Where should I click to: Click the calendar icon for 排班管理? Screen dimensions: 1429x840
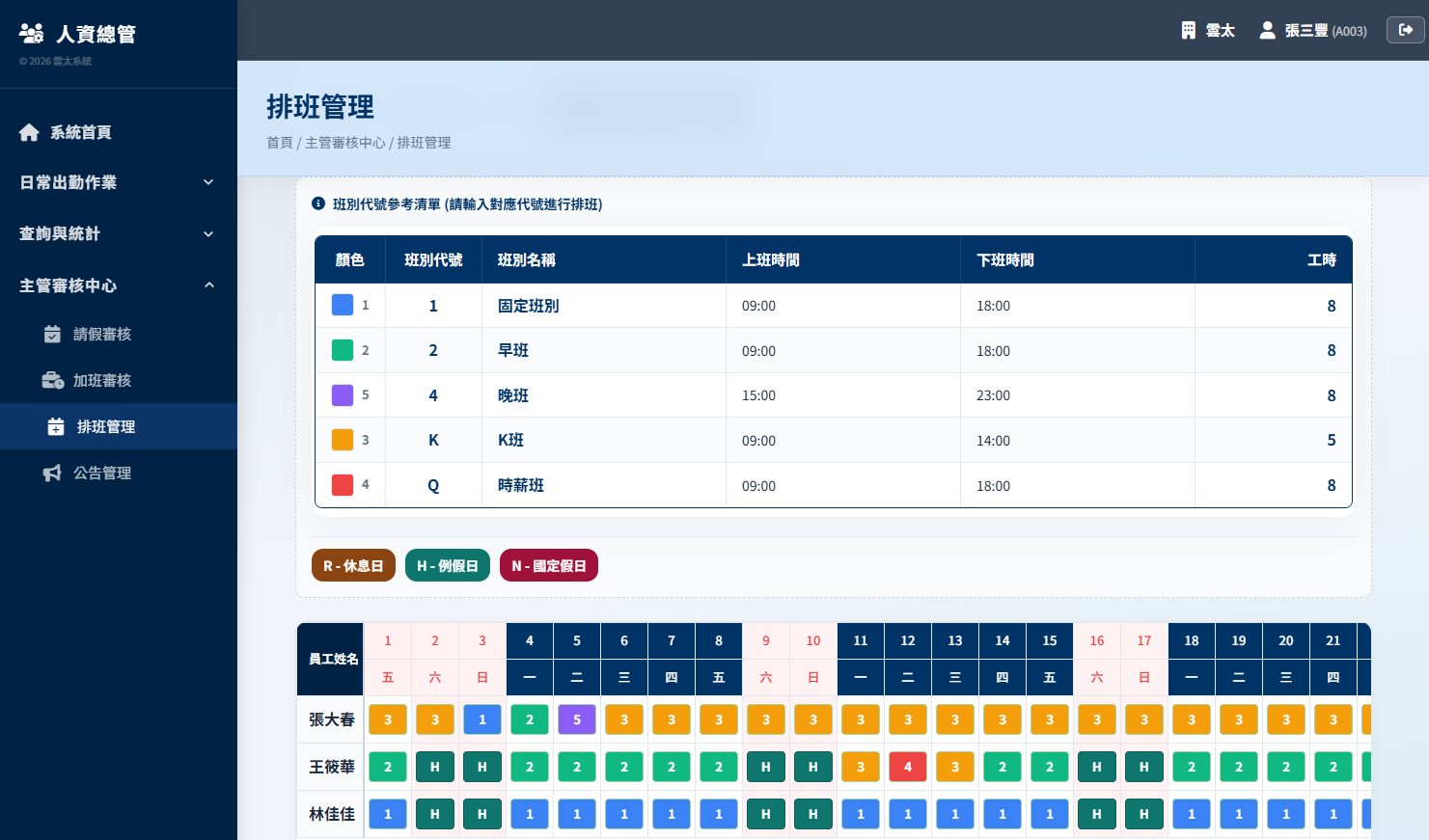point(56,426)
